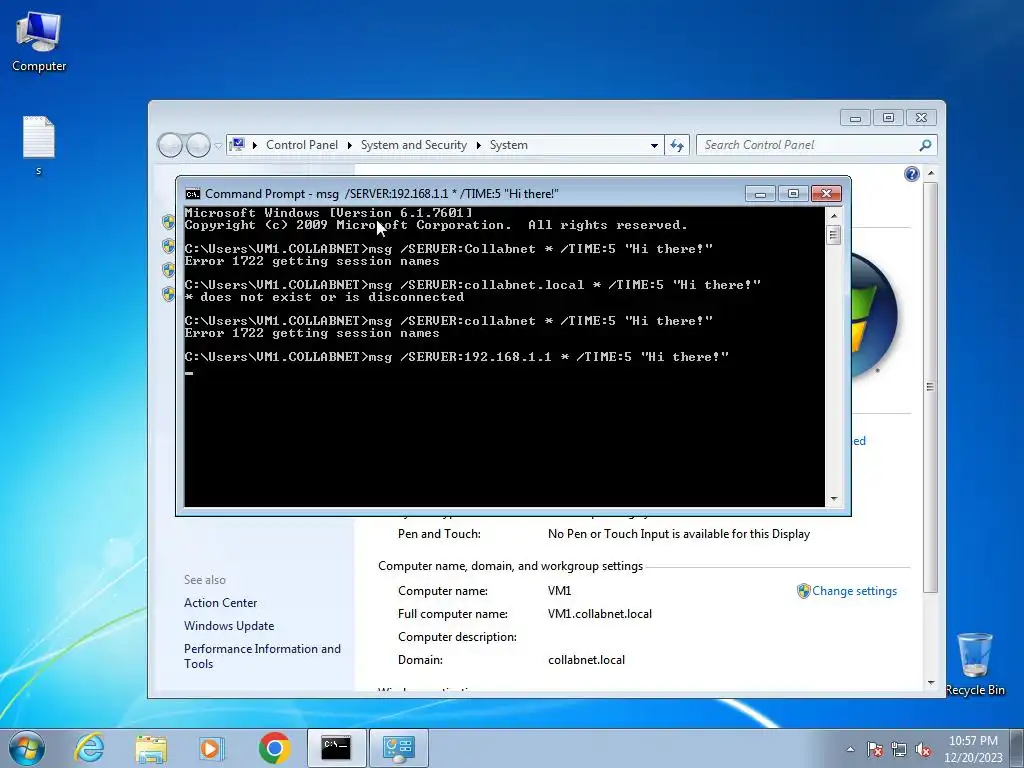Switch to Control Panel taskbar button
The image size is (1024, 768).
point(398,748)
